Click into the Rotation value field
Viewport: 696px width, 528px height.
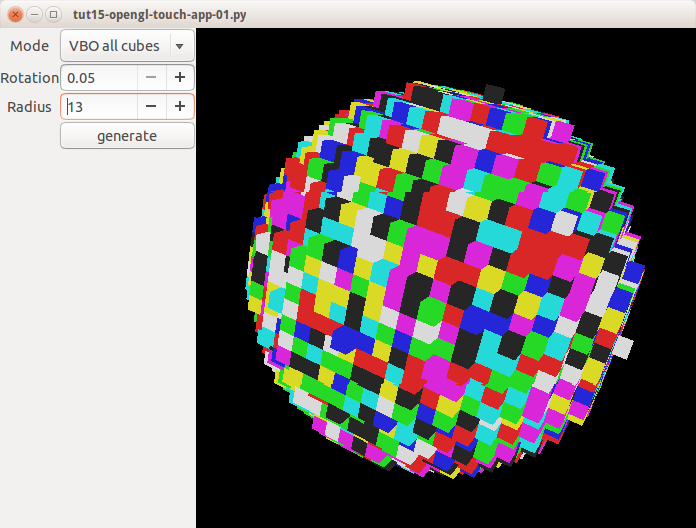(x=98, y=77)
